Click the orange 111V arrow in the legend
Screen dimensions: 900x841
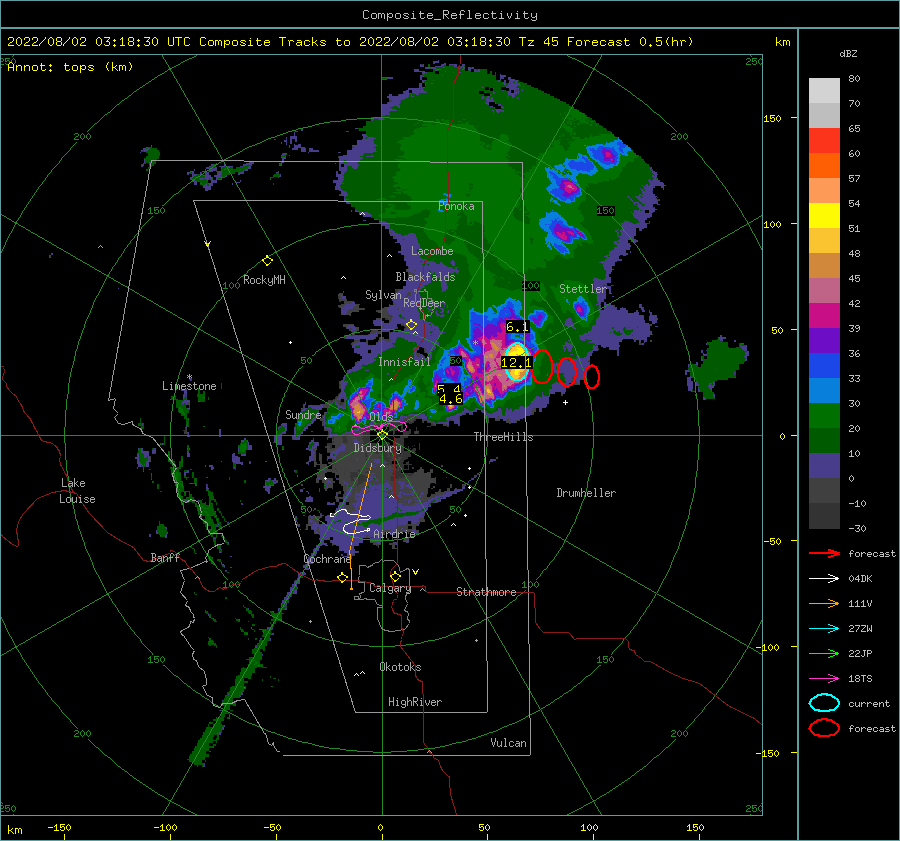coord(824,603)
